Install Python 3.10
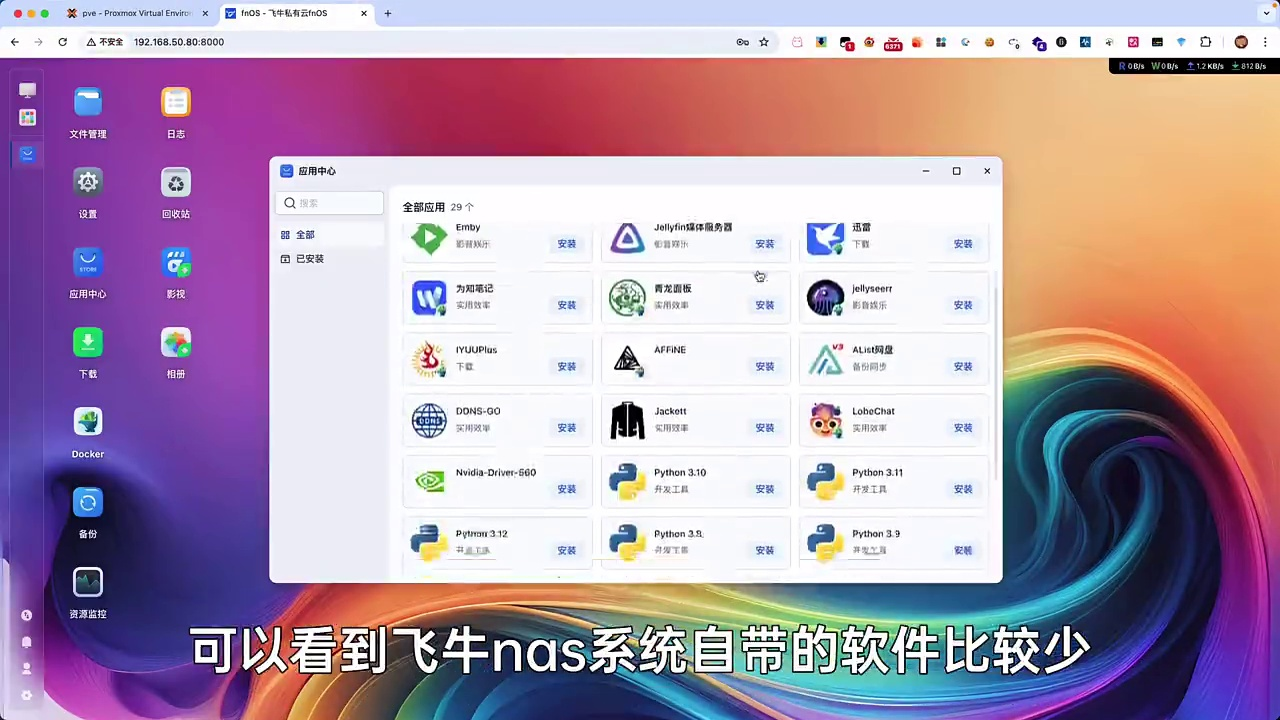 (x=765, y=489)
